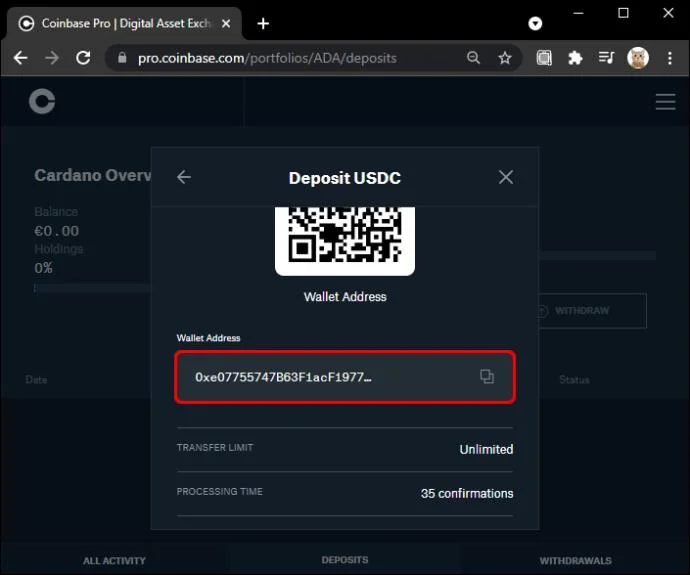Maximize the browser window
The width and height of the screenshot is (690, 575).
click(x=623, y=13)
